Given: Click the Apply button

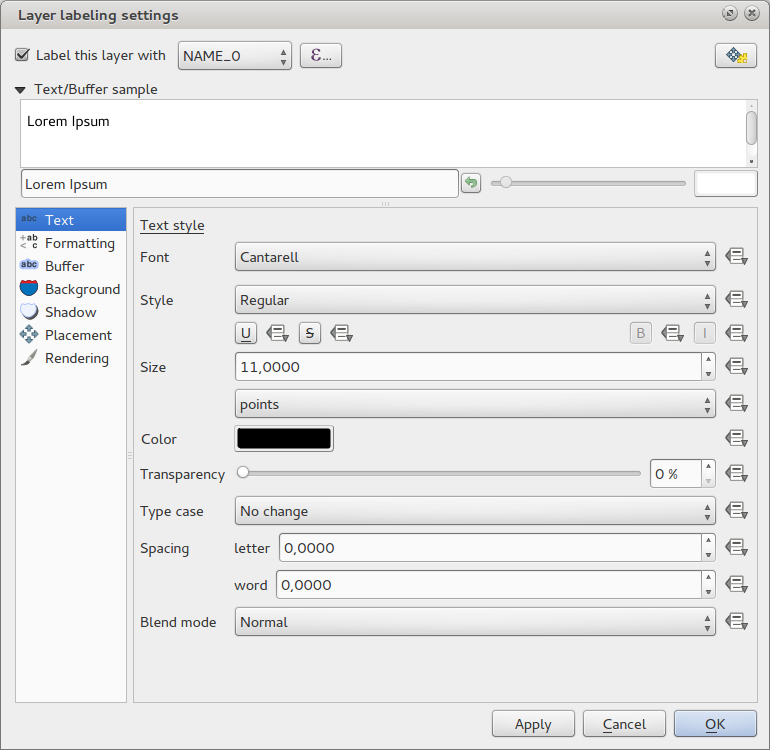Looking at the screenshot, I should click(x=533, y=724).
